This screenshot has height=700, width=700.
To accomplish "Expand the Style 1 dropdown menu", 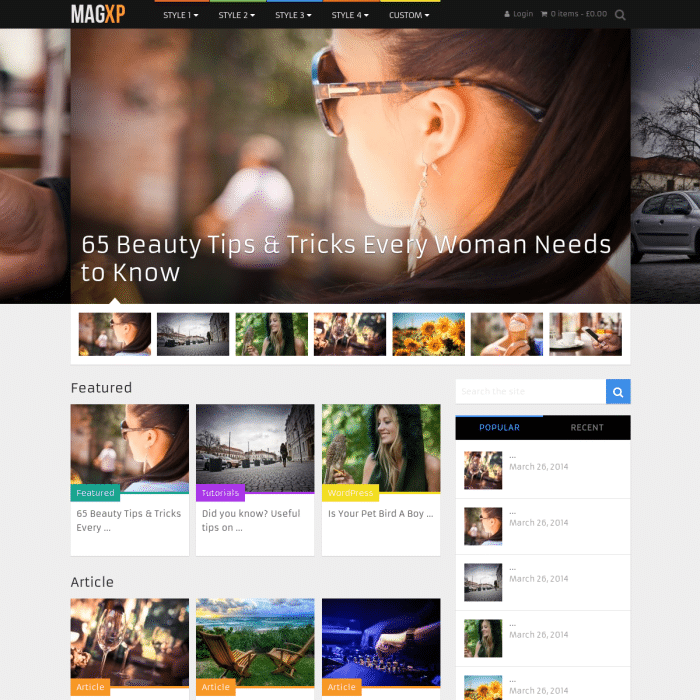I will [180, 15].
